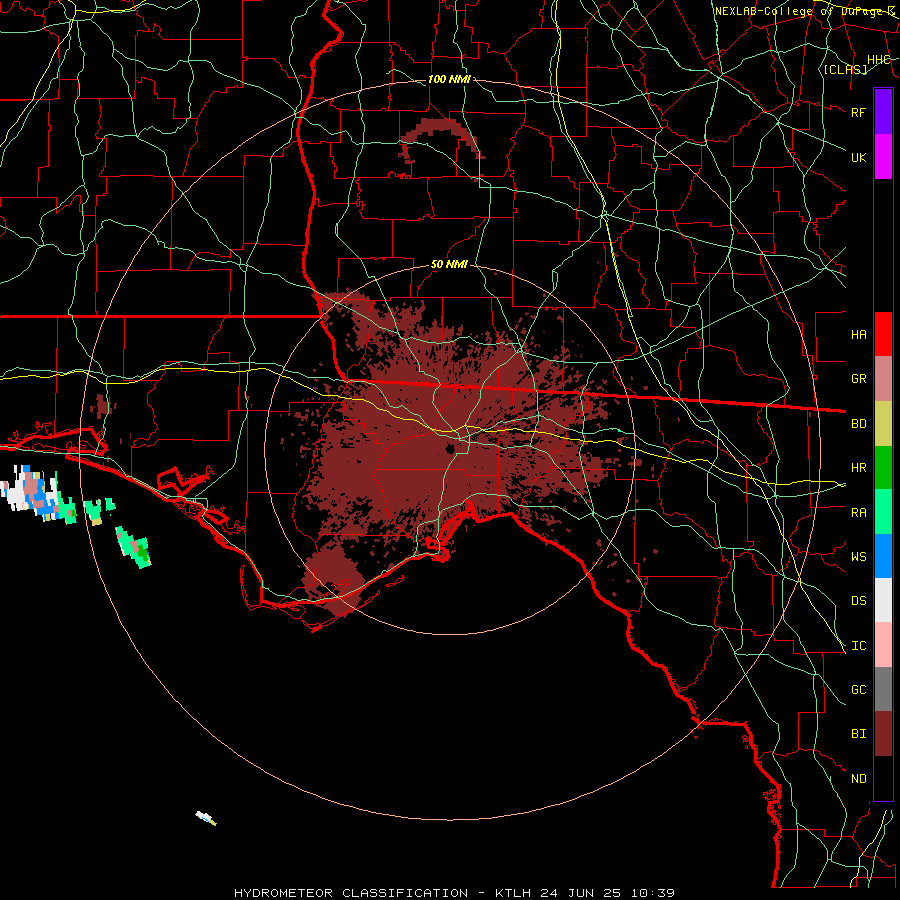900x900 pixels.
Task: Select the 'GR' legend label
Action: 858,379
